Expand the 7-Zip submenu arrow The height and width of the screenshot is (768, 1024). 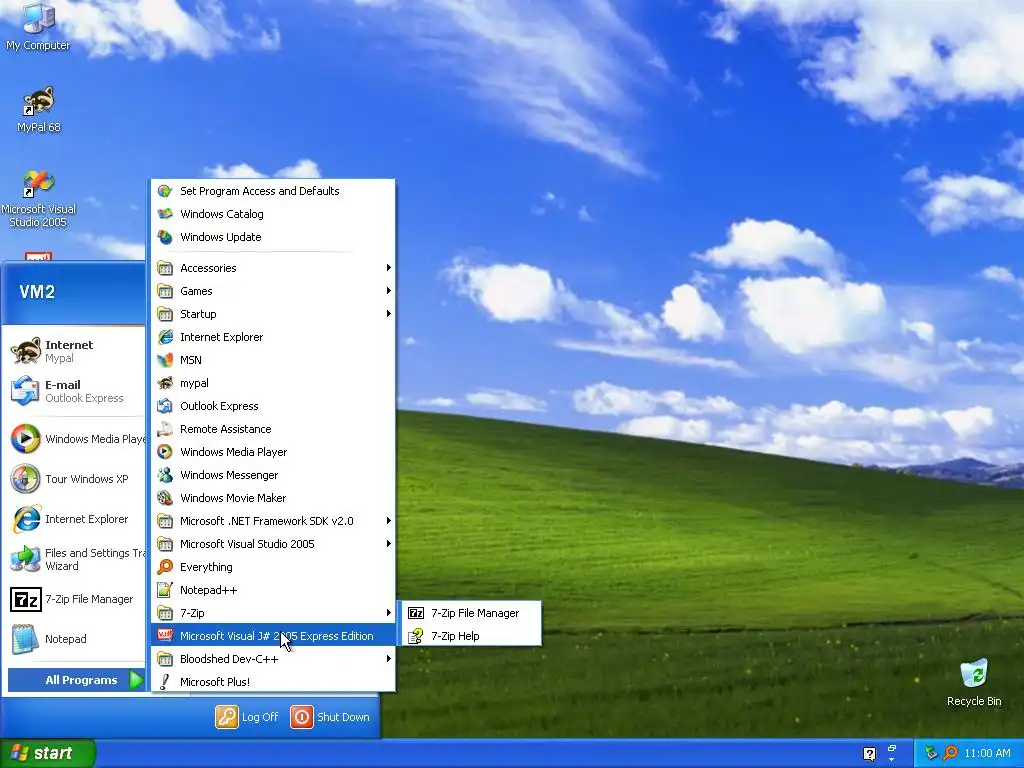click(x=389, y=613)
